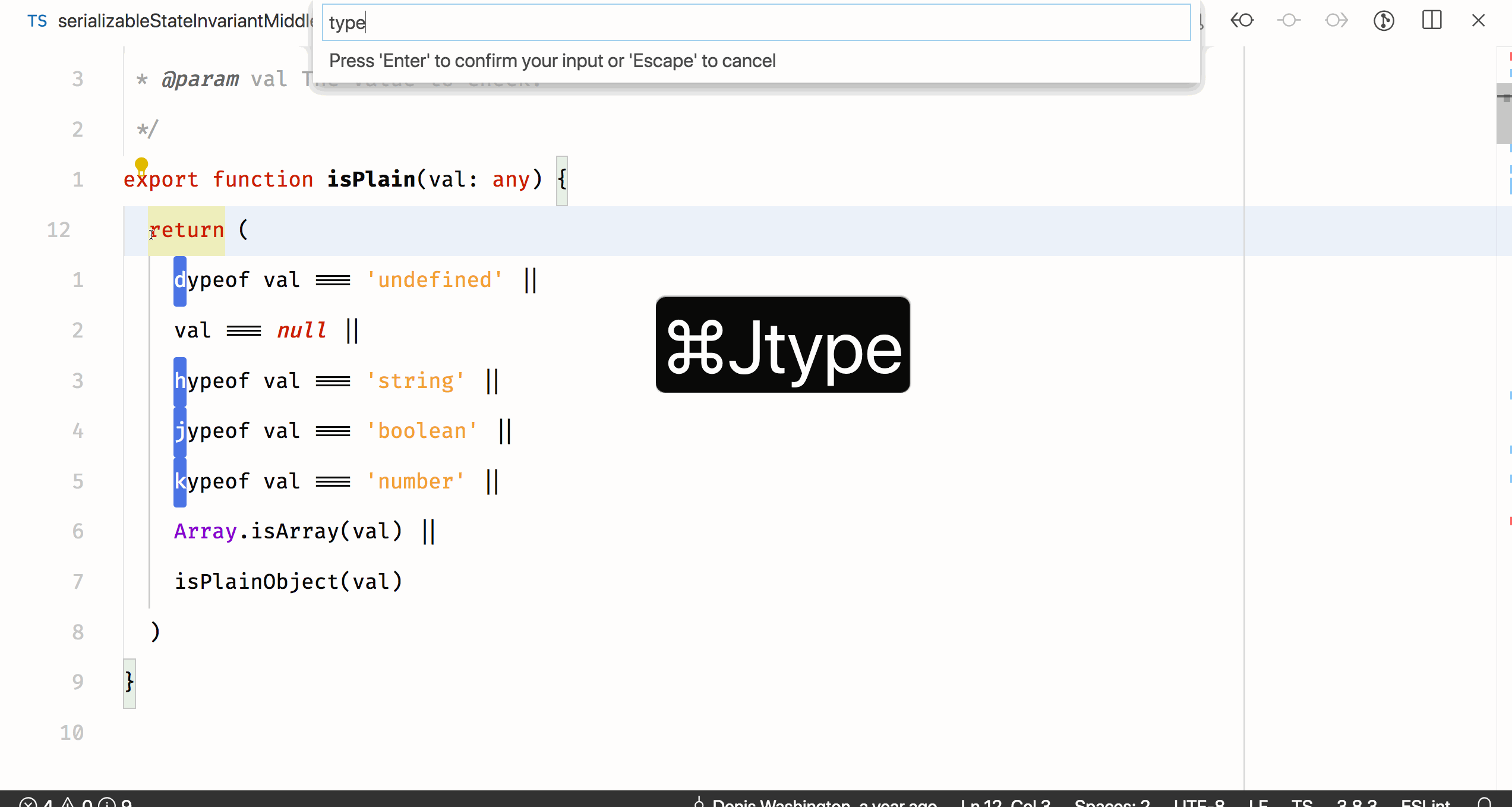
Task: Click the 'k' jump label on typeof number
Action: (x=180, y=481)
